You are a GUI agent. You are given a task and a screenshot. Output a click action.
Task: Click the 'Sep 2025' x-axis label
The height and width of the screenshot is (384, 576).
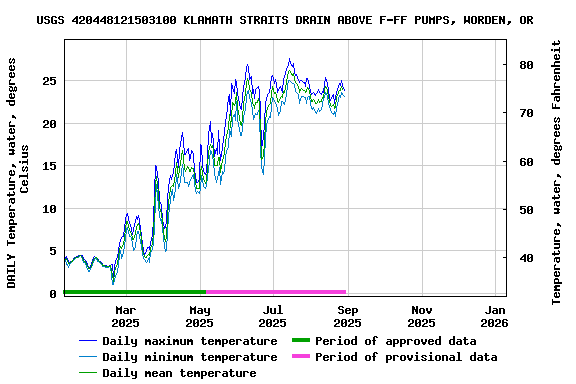[348, 316]
